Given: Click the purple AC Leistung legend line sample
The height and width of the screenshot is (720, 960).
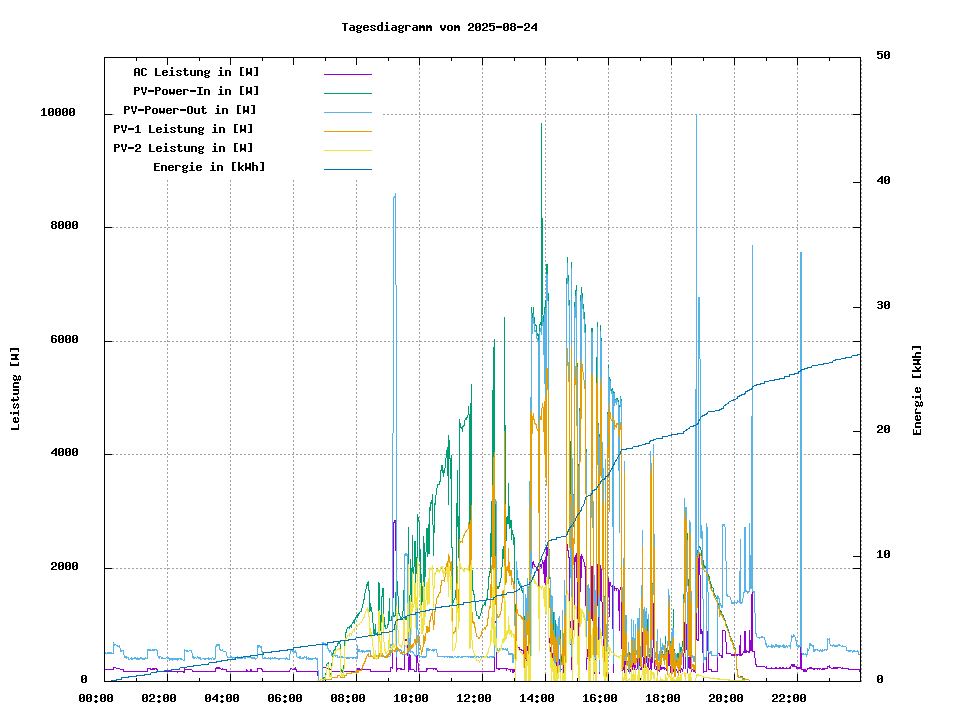Looking at the screenshot, I should pyautogui.click(x=347, y=73).
